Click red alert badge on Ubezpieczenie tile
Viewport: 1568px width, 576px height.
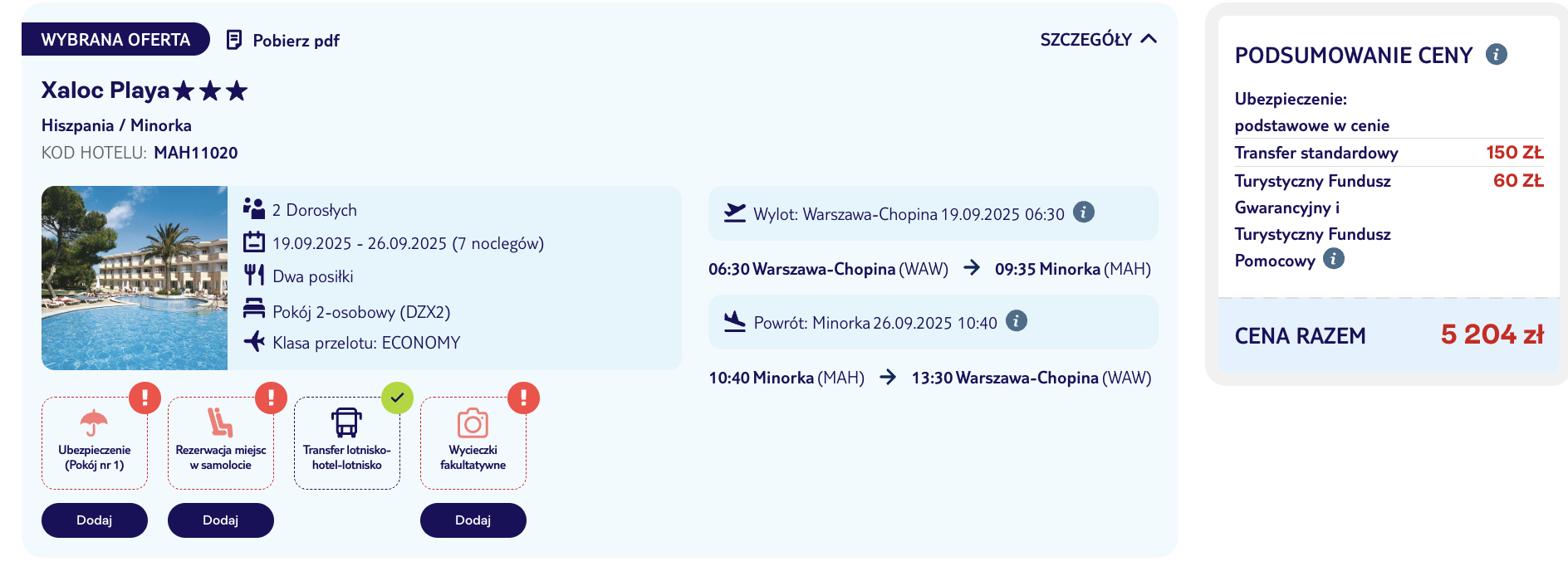pyautogui.click(x=145, y=398)
